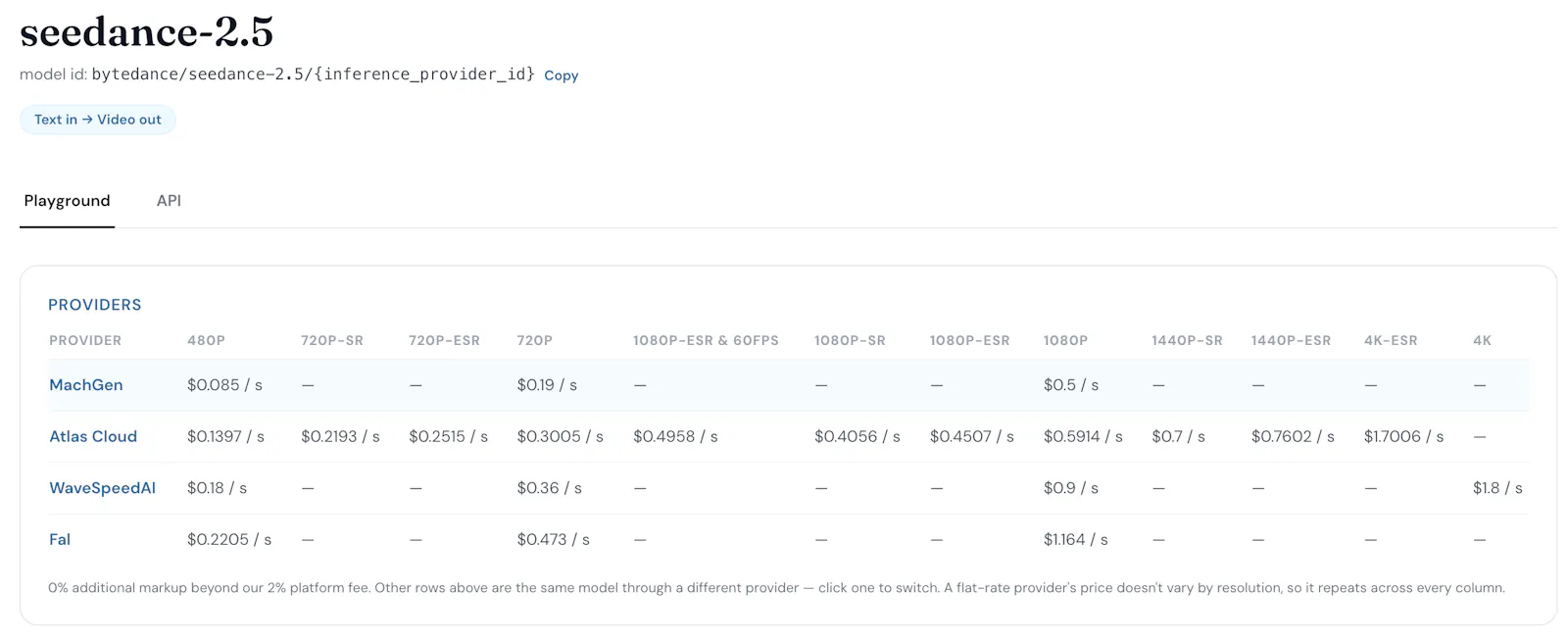Viewport: 1568px width, 641px height.
Task: Click Atlas Cloud's $0.2515 / s price
Action: pos(448,437)
